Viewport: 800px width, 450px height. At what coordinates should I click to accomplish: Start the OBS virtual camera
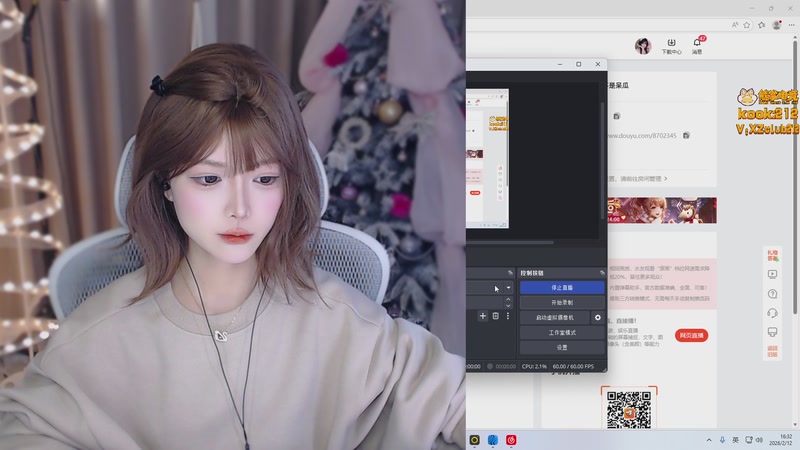pyautogui.click(x=555, y=317)
